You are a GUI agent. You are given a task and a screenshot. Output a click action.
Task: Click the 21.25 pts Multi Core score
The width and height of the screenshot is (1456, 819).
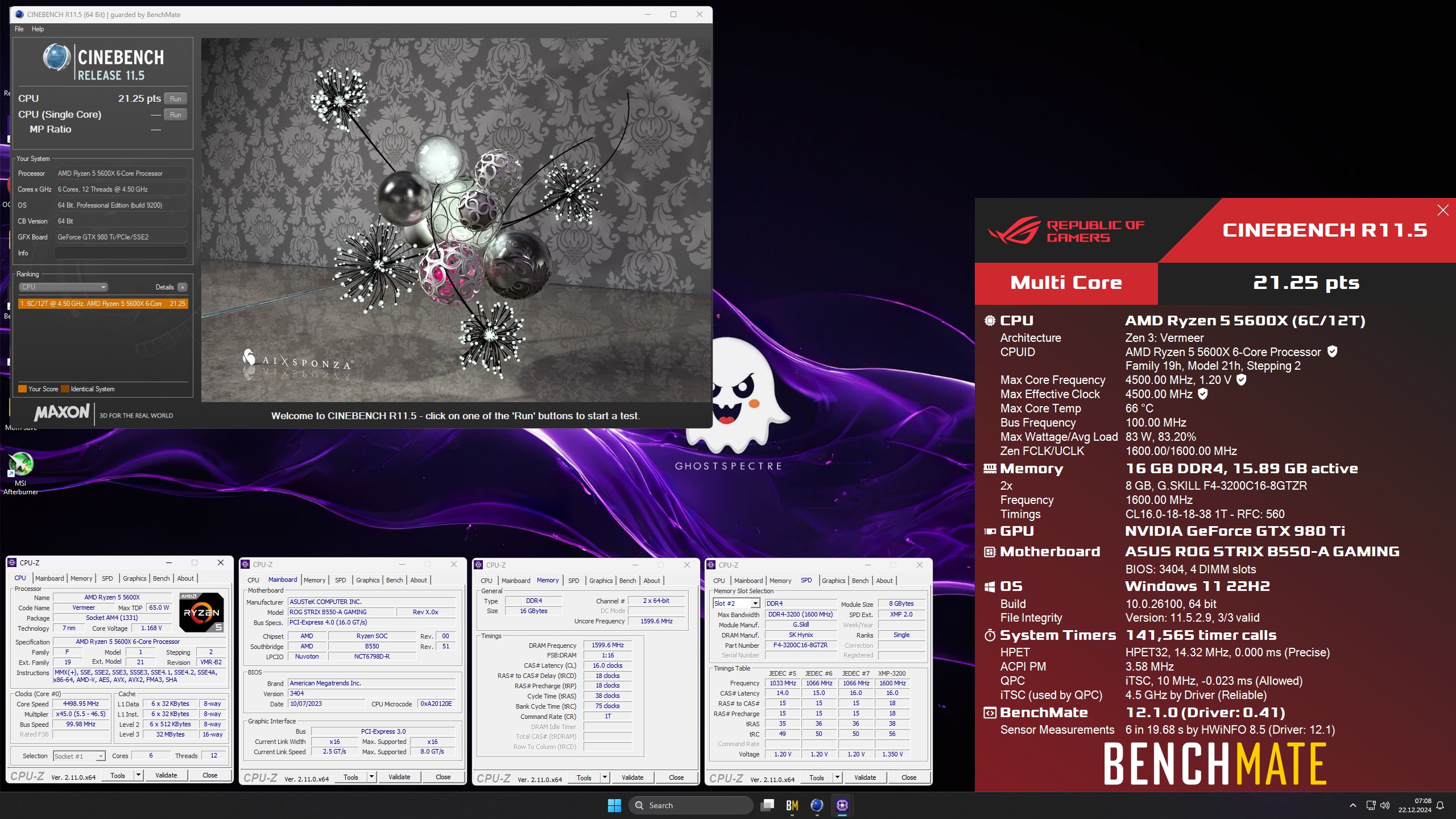[1306, 283]
